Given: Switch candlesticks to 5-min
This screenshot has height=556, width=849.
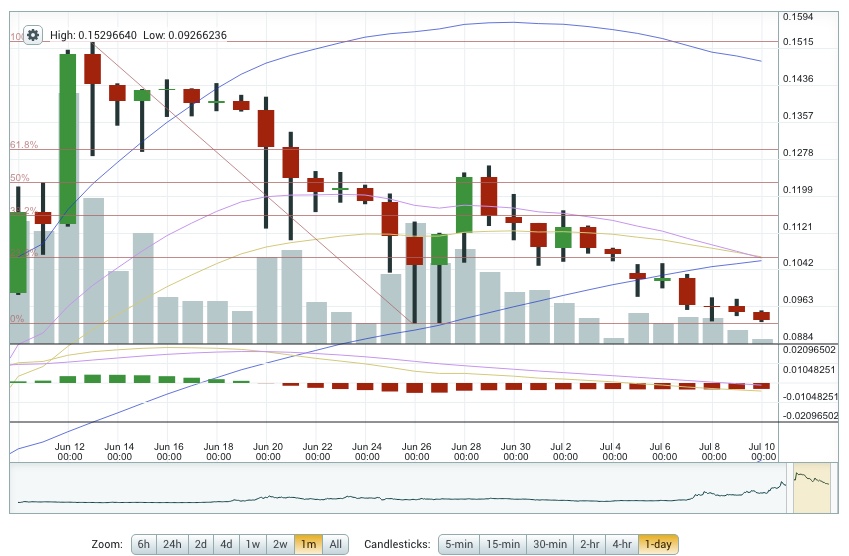Looking at the screenshot, I should point(459,544).
